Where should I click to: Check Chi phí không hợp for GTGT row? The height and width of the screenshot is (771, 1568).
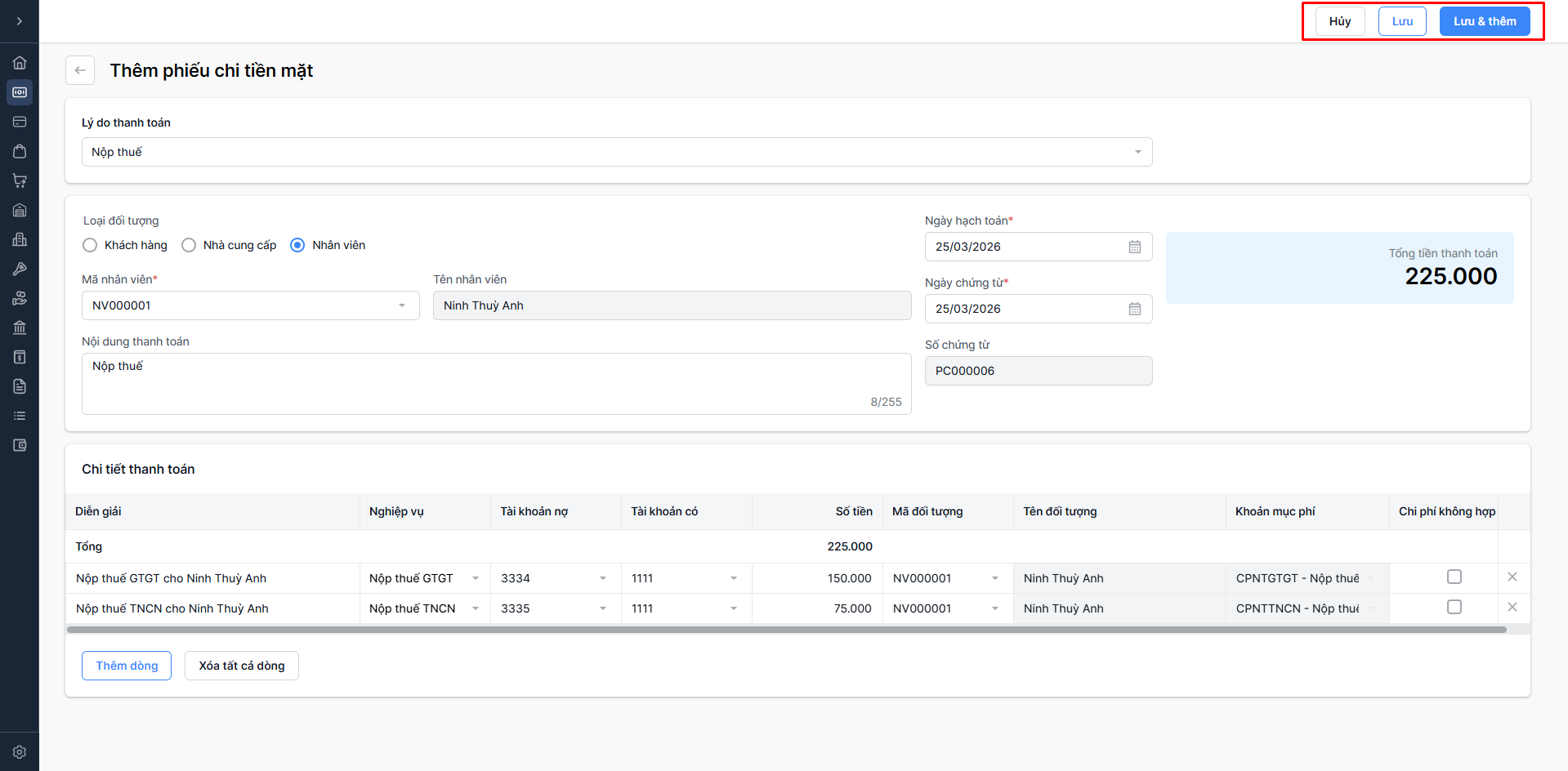(1454, 577)
